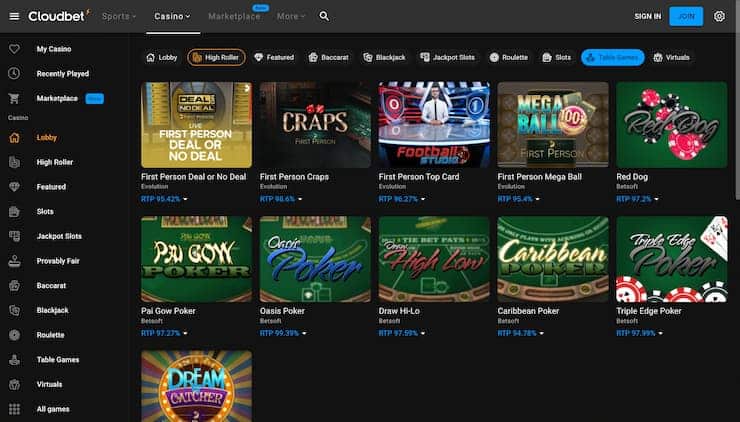The height and width of the screenshot is (422, 740).
Task: Open the Red Dog game thumbnail
Action: (672, 125)
